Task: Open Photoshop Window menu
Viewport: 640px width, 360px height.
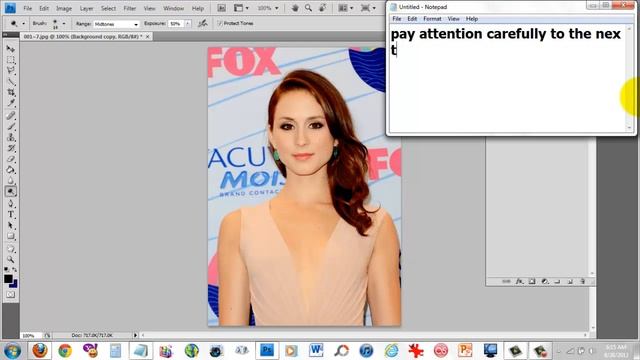Action: [x=173, y=8]
